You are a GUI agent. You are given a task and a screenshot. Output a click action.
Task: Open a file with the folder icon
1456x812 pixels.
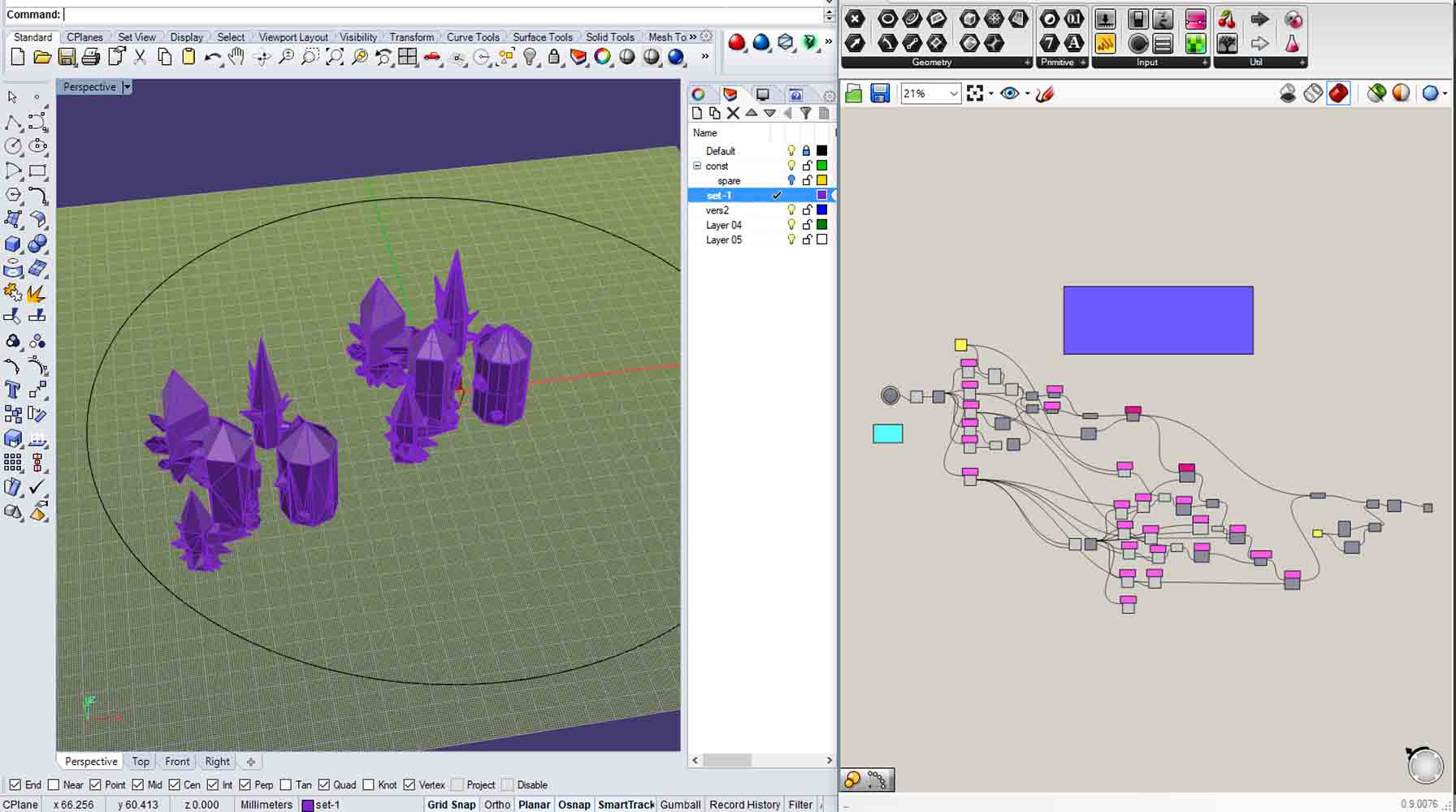pos(42,57)
